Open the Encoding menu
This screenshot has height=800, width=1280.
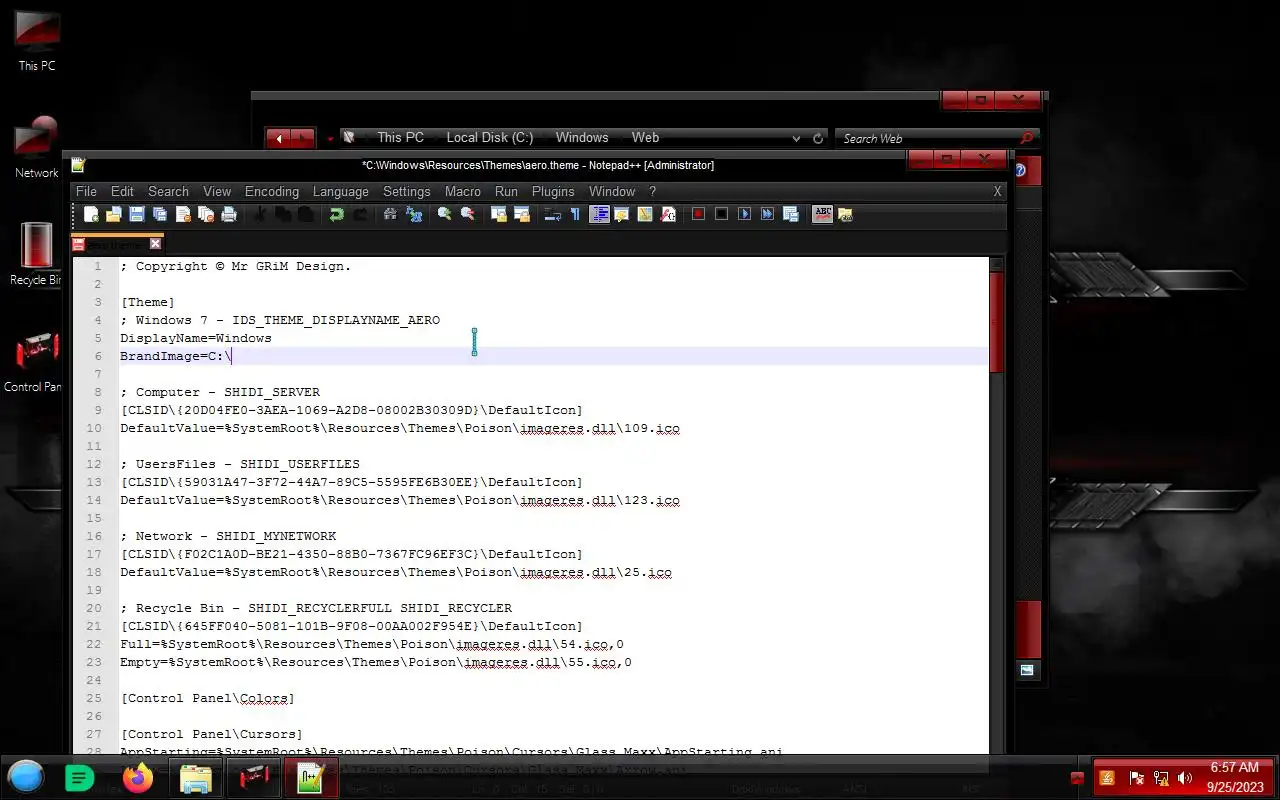coord(272,191)
